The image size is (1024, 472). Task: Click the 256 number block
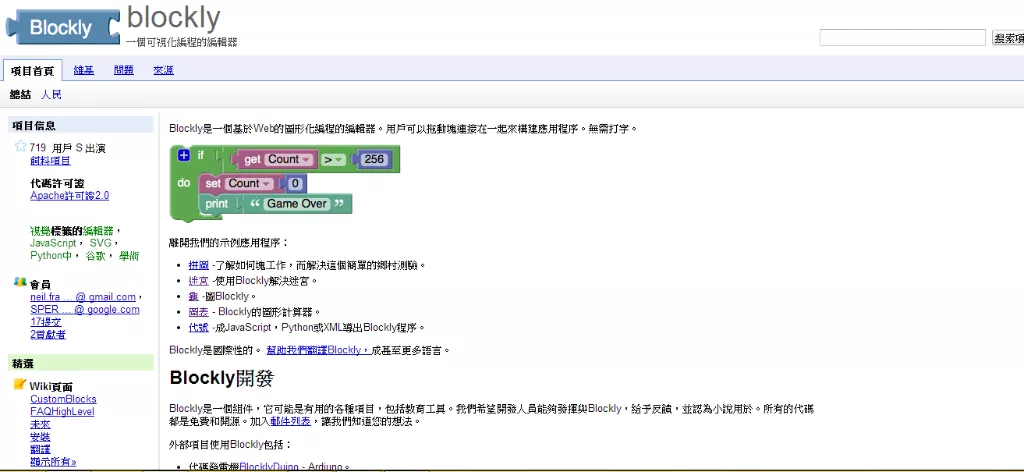point(374,159)
